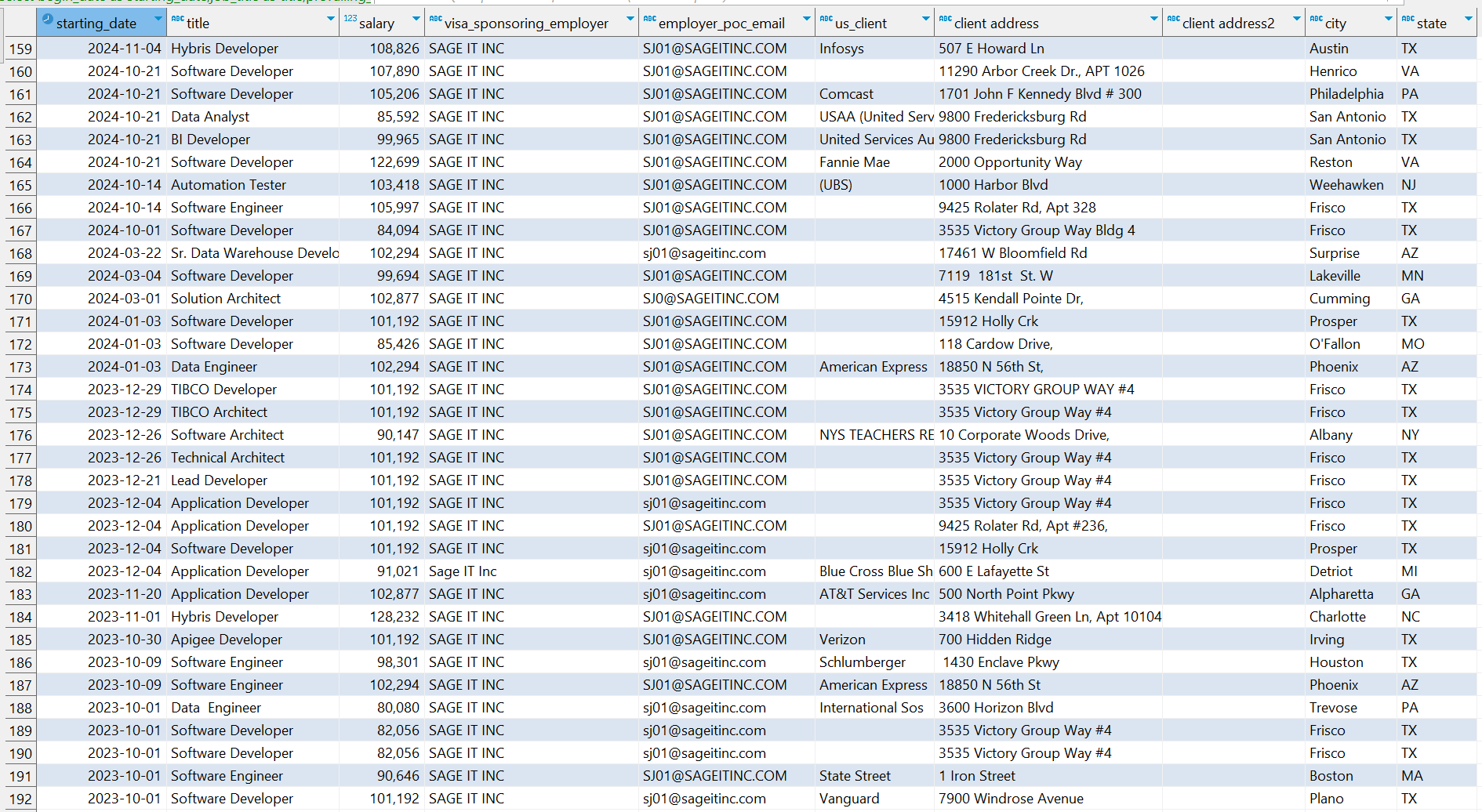Select the us_client column header
1482x812 pixels.
[x=874, y=23]
